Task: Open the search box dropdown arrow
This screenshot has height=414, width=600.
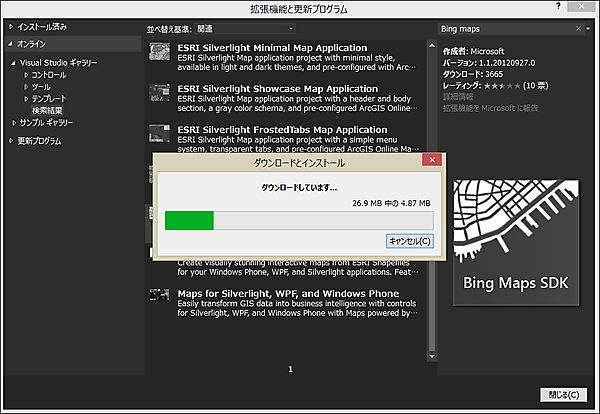Action: pos(588,29)
